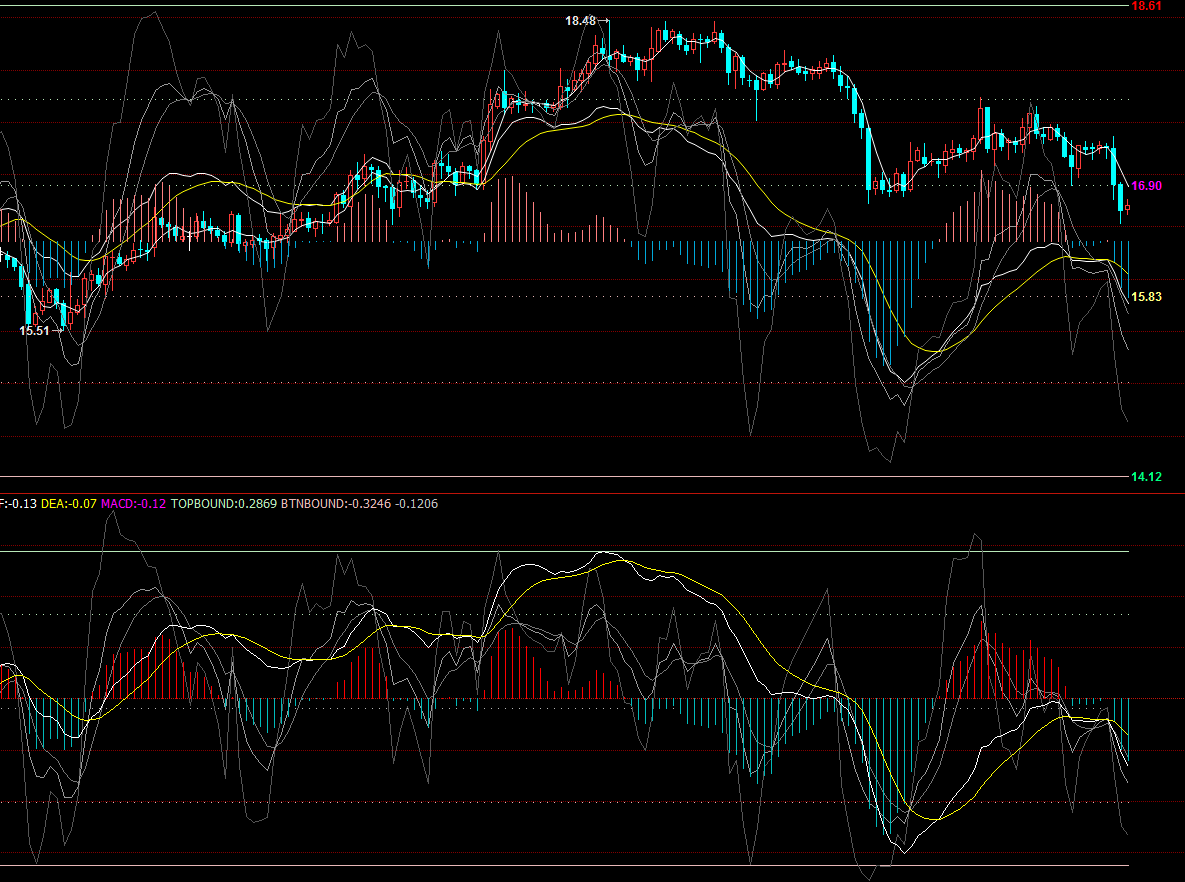Click the candlestick marked by the 15.51 low

pos(64,315)
